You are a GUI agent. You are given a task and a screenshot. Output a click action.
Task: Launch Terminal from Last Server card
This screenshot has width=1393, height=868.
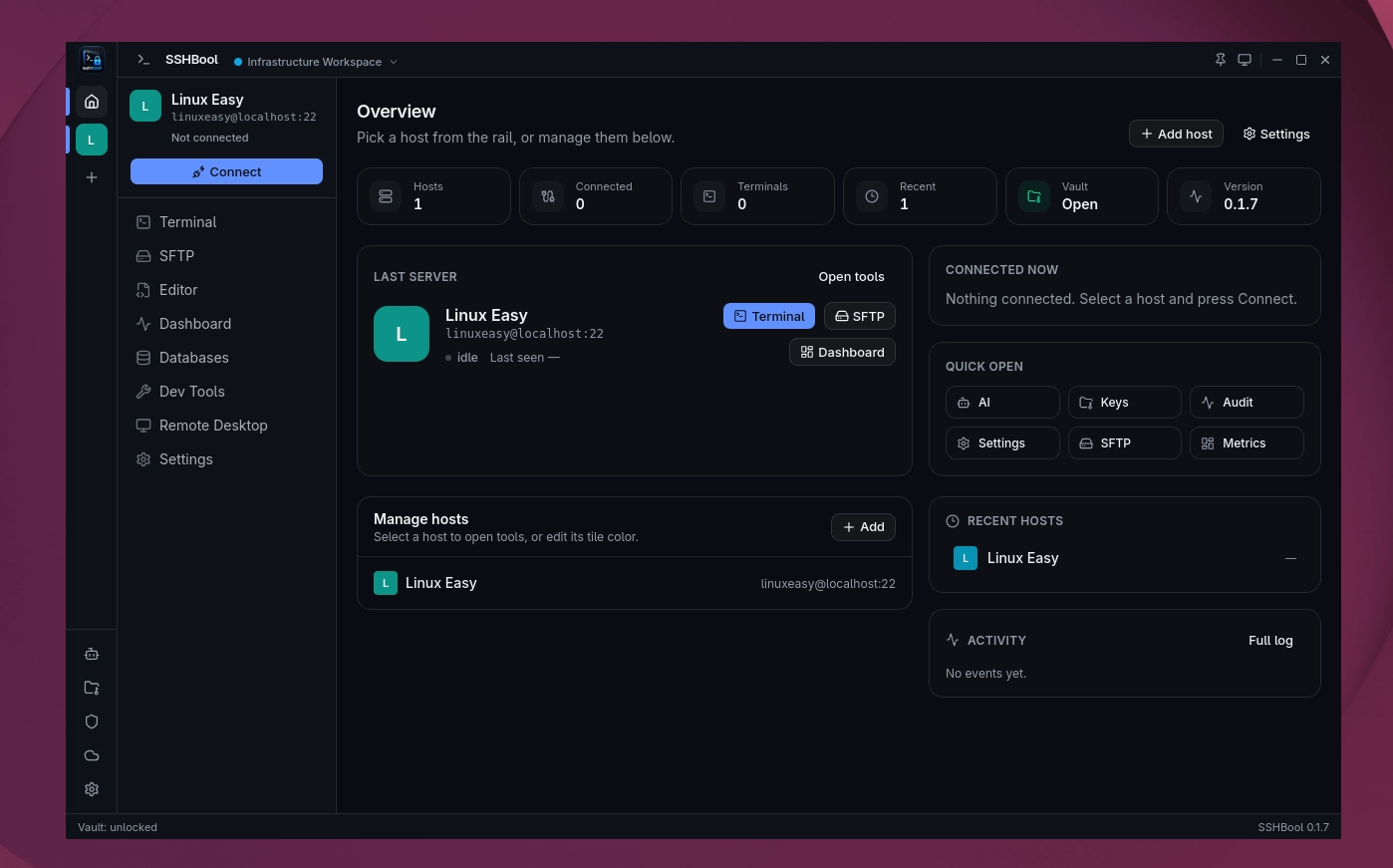[769, 316]
